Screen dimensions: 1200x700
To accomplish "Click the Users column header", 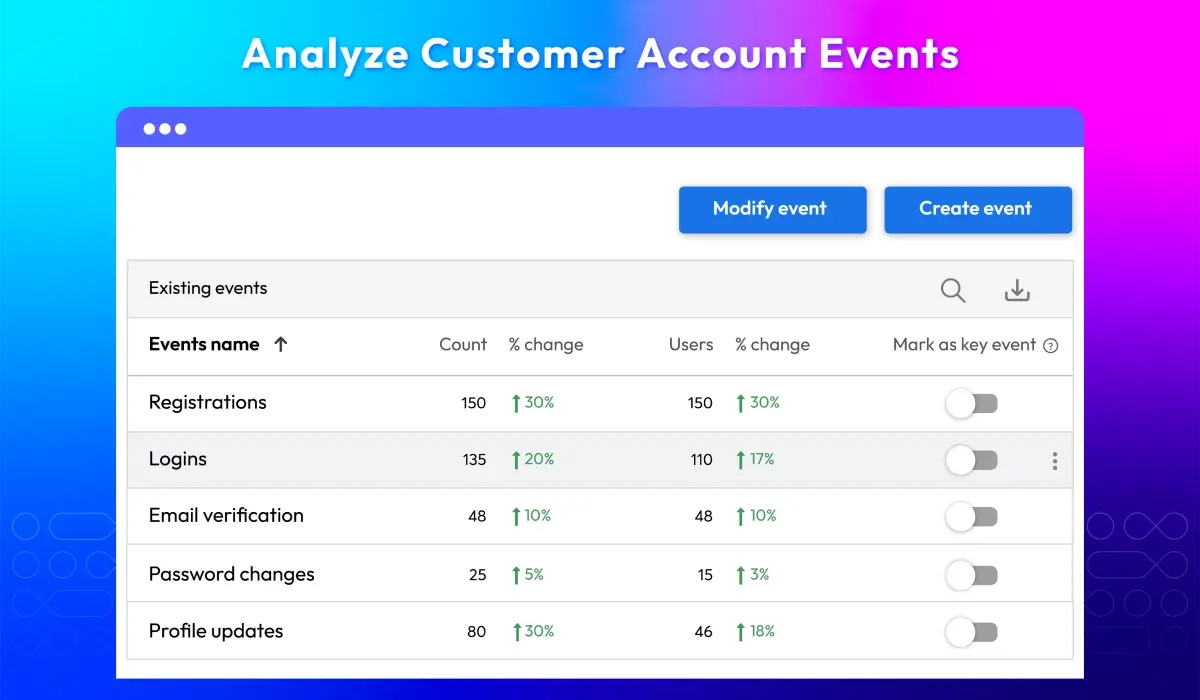I will (x=691, y=344).
